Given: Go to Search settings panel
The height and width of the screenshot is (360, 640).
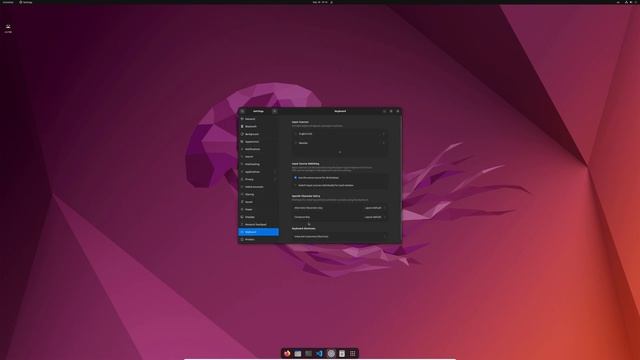Looking at the screenshot, I should [259, 157].
